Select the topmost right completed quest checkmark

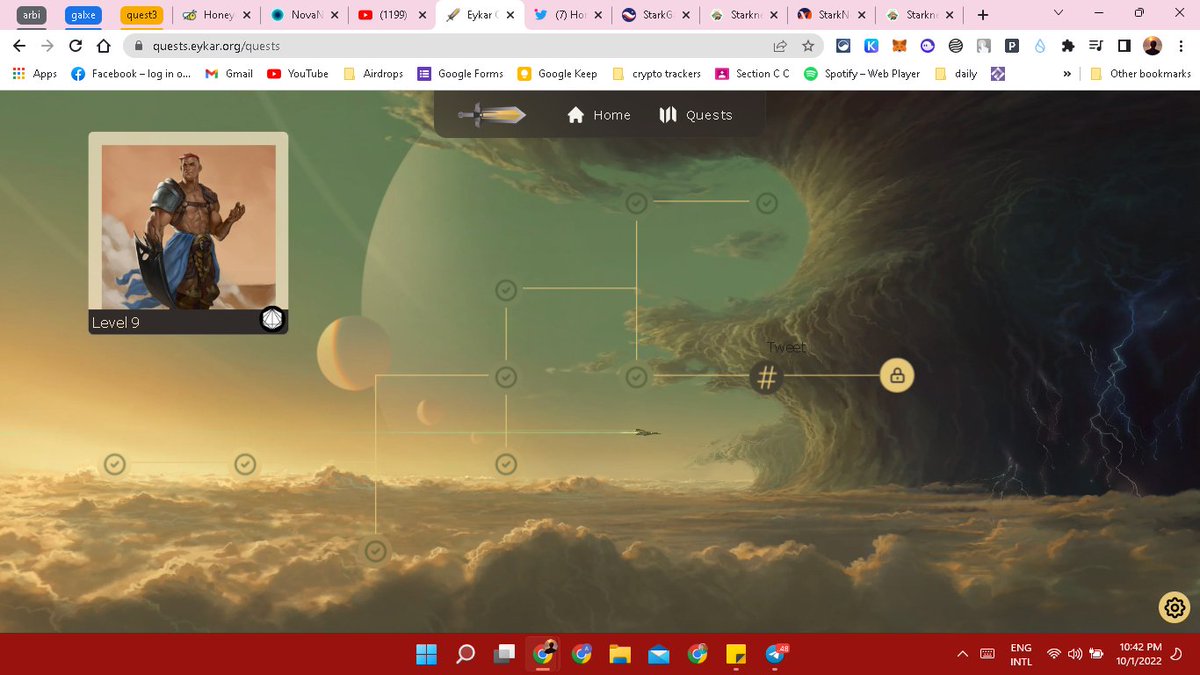(x=766, y=203)
